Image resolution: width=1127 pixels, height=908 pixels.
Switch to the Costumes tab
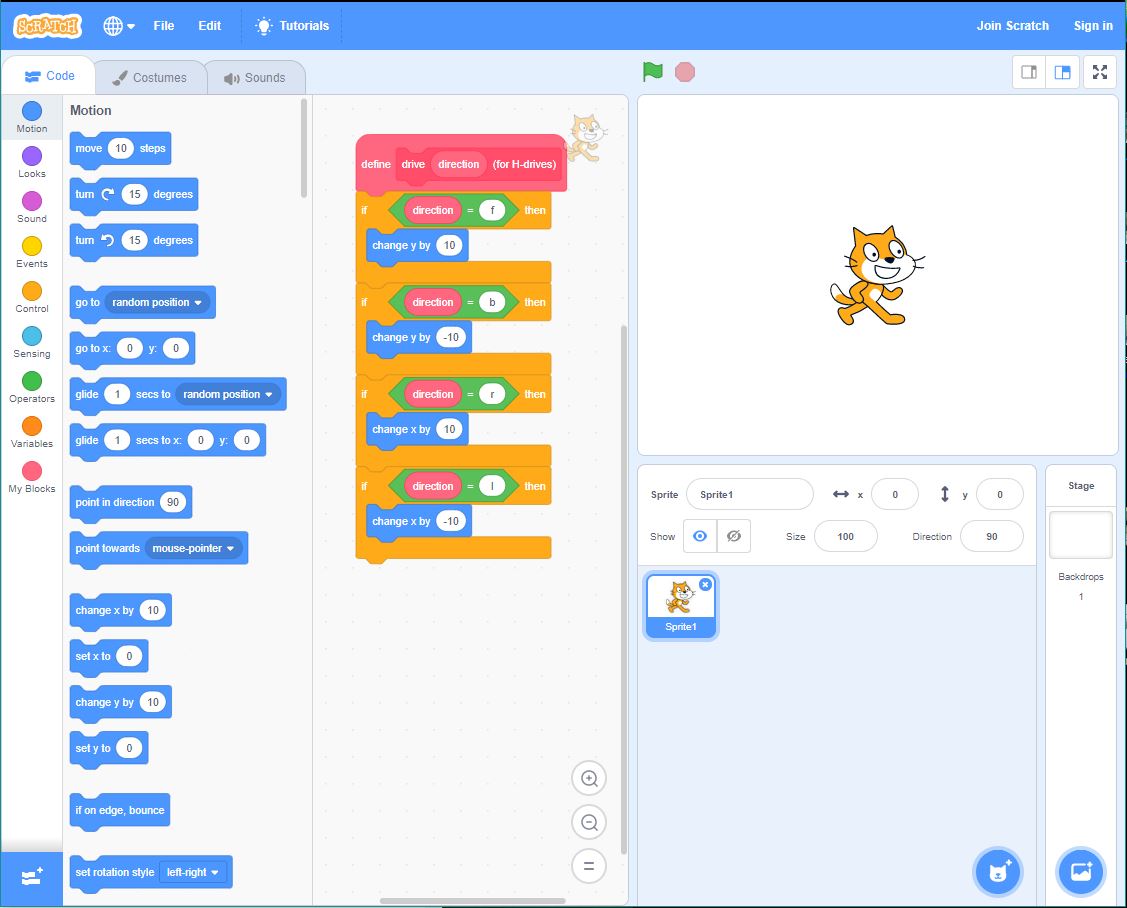pyautogui.click(x=150, y=78)
